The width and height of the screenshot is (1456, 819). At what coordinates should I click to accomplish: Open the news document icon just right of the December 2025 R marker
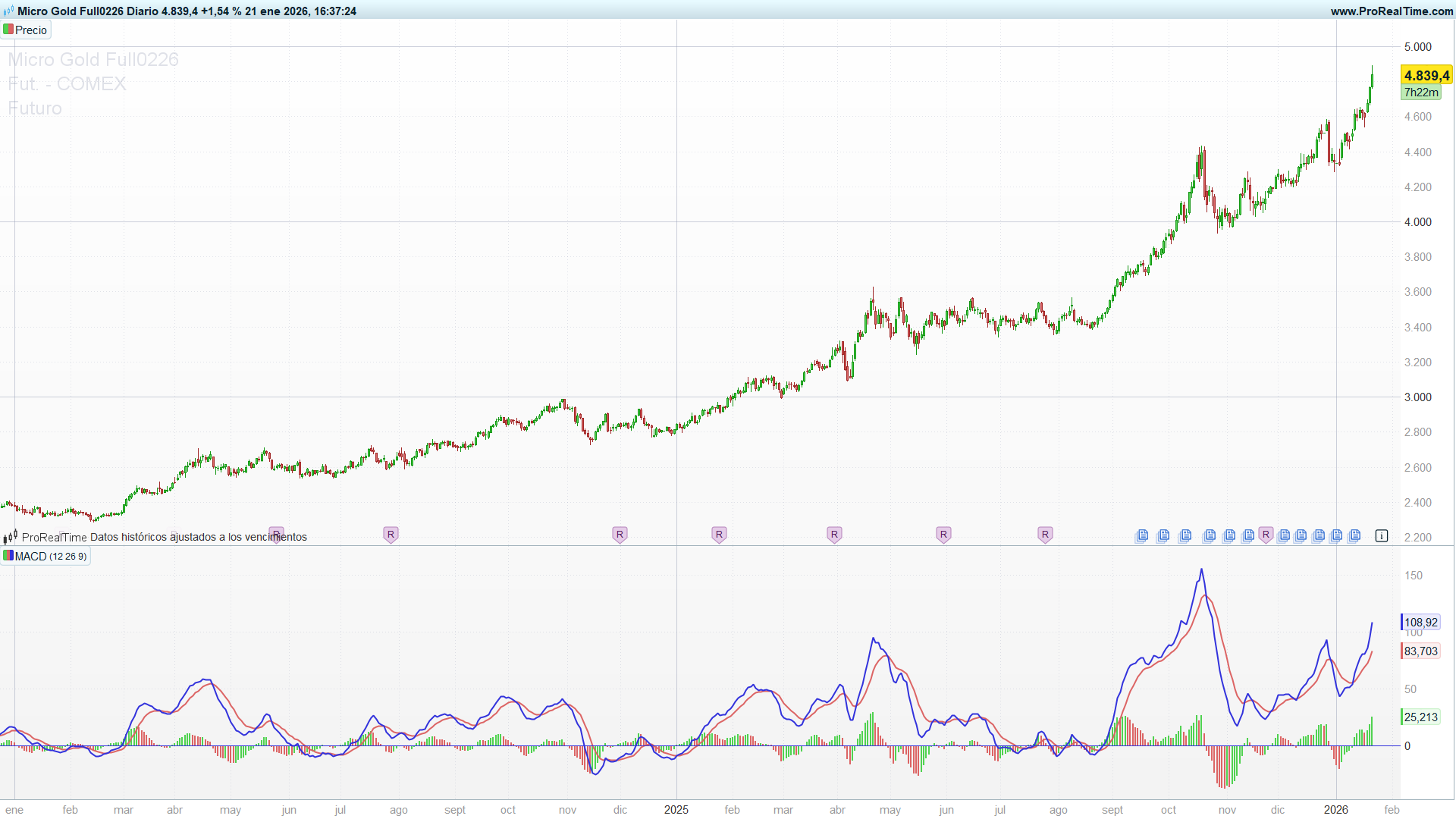(x=1284, y=536)
